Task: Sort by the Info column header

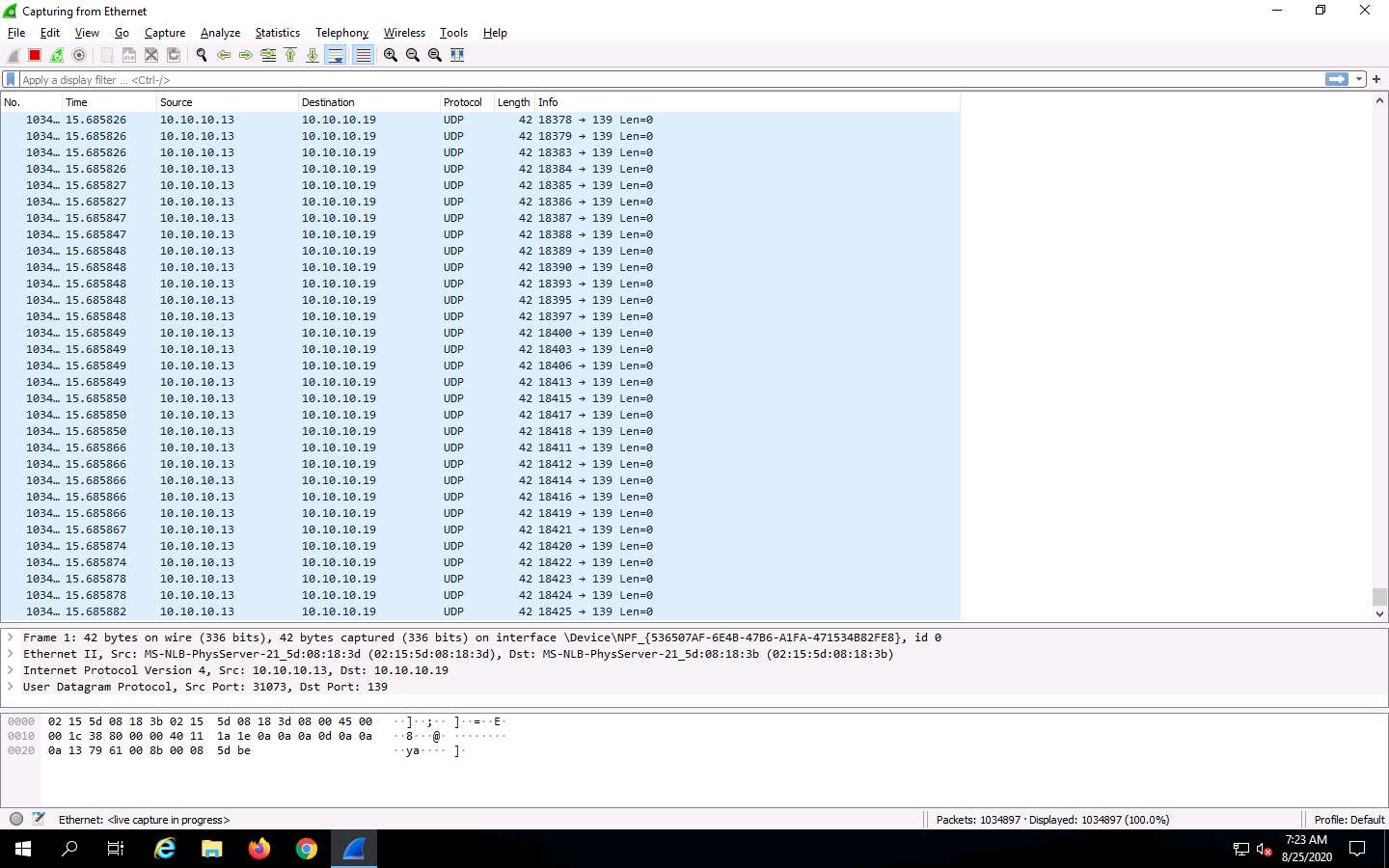Action: pos(748,102)
